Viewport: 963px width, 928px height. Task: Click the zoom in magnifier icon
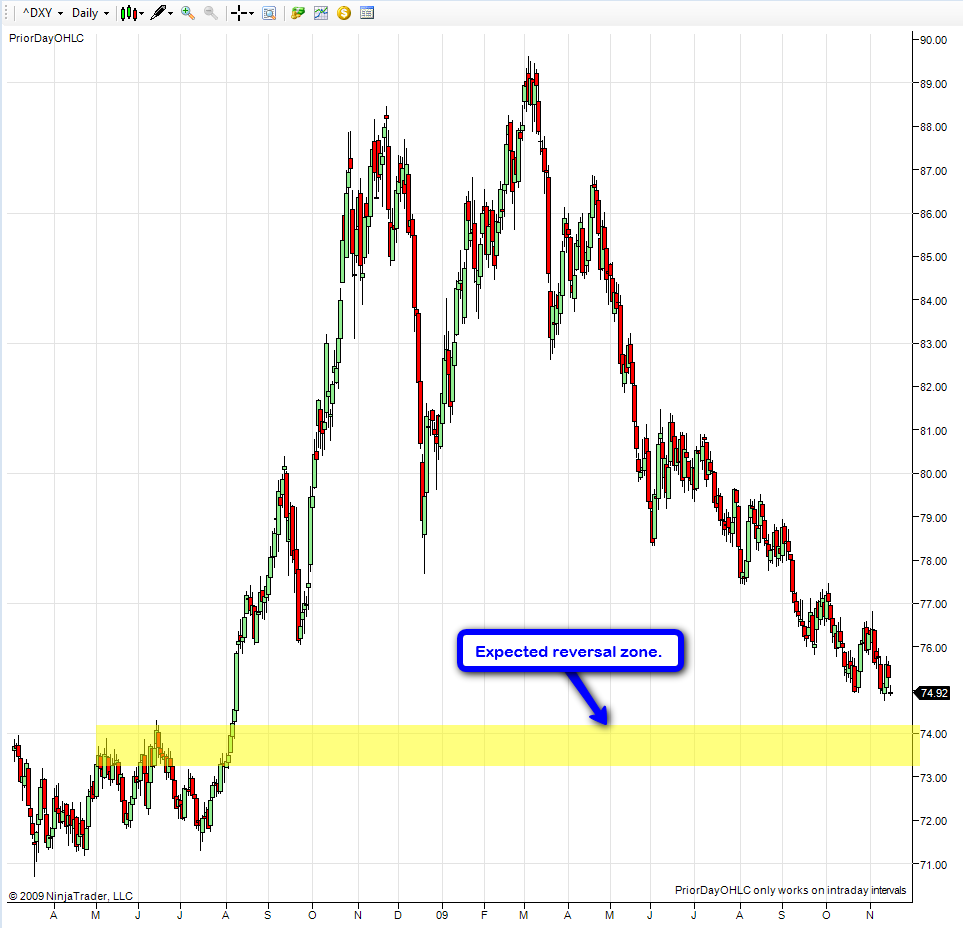click(x=188, y=13)
